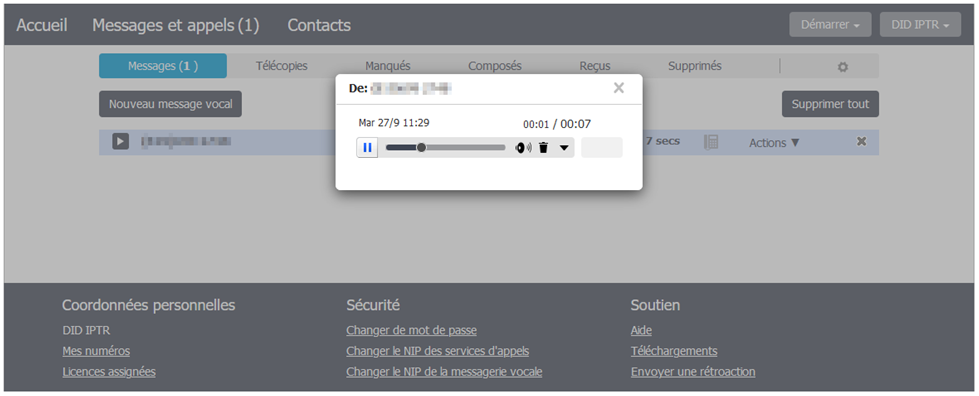The width and height of the screenshot is (979, 396).
Task: Expand the Actions dropdown
Action: point(774,142)
